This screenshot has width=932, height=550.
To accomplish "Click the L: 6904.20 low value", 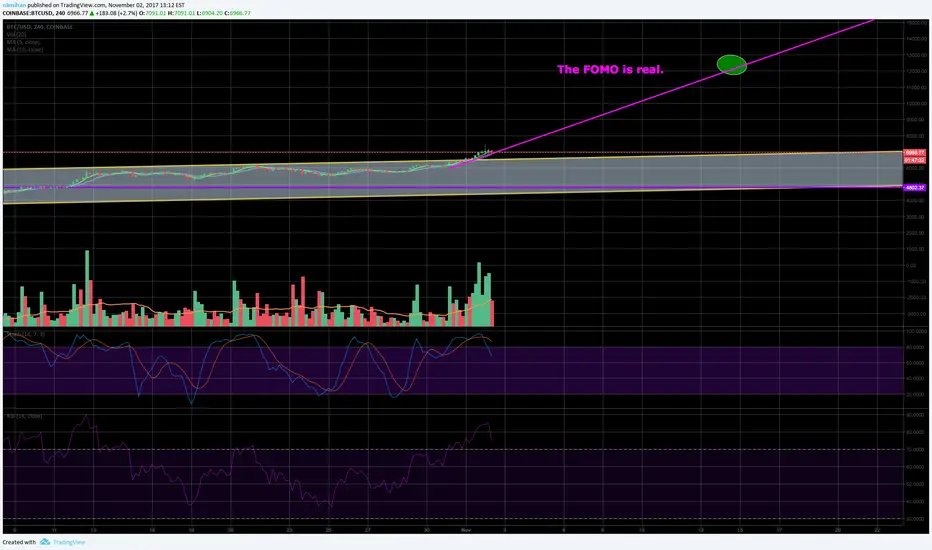I will 209,12.
